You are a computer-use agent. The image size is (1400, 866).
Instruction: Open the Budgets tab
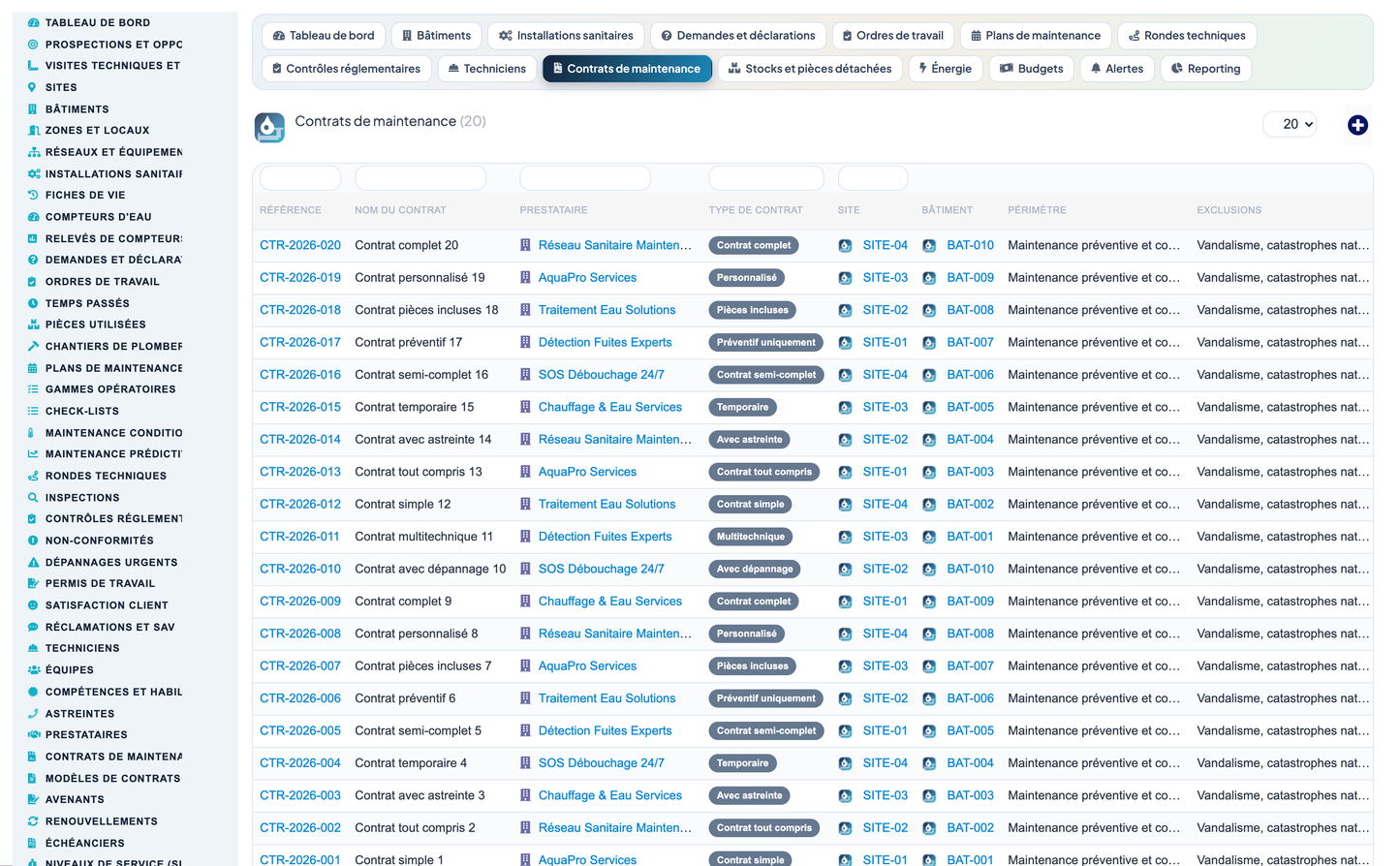(x=1032, y=69)
